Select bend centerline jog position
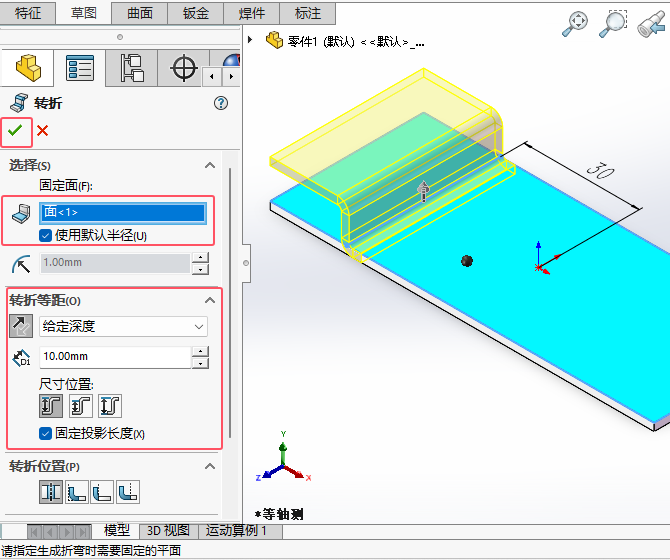This screenshot has height=560, width=670. pos(51,492)
